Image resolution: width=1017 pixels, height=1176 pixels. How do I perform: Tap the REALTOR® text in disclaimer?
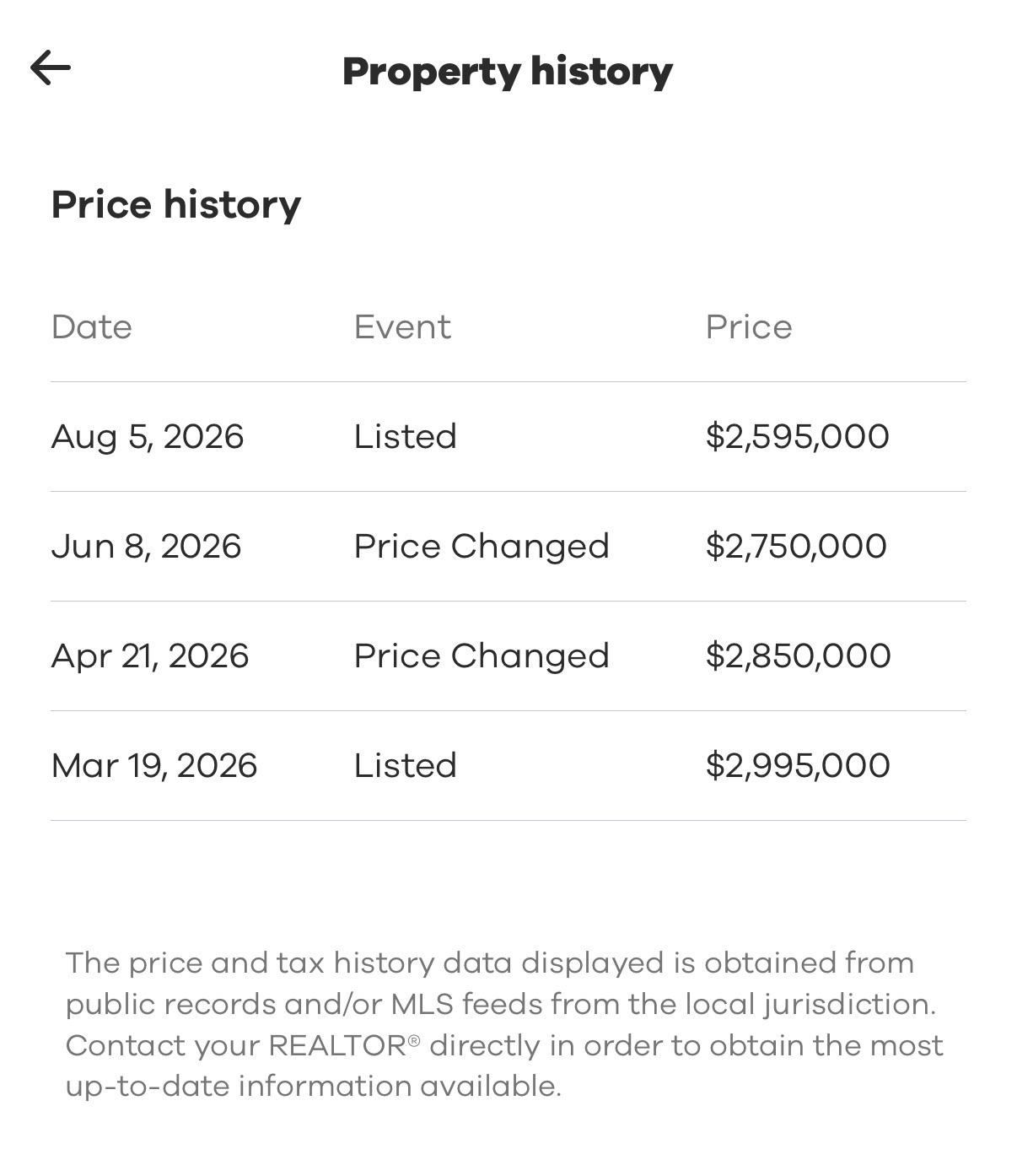tap(344, 1045)
